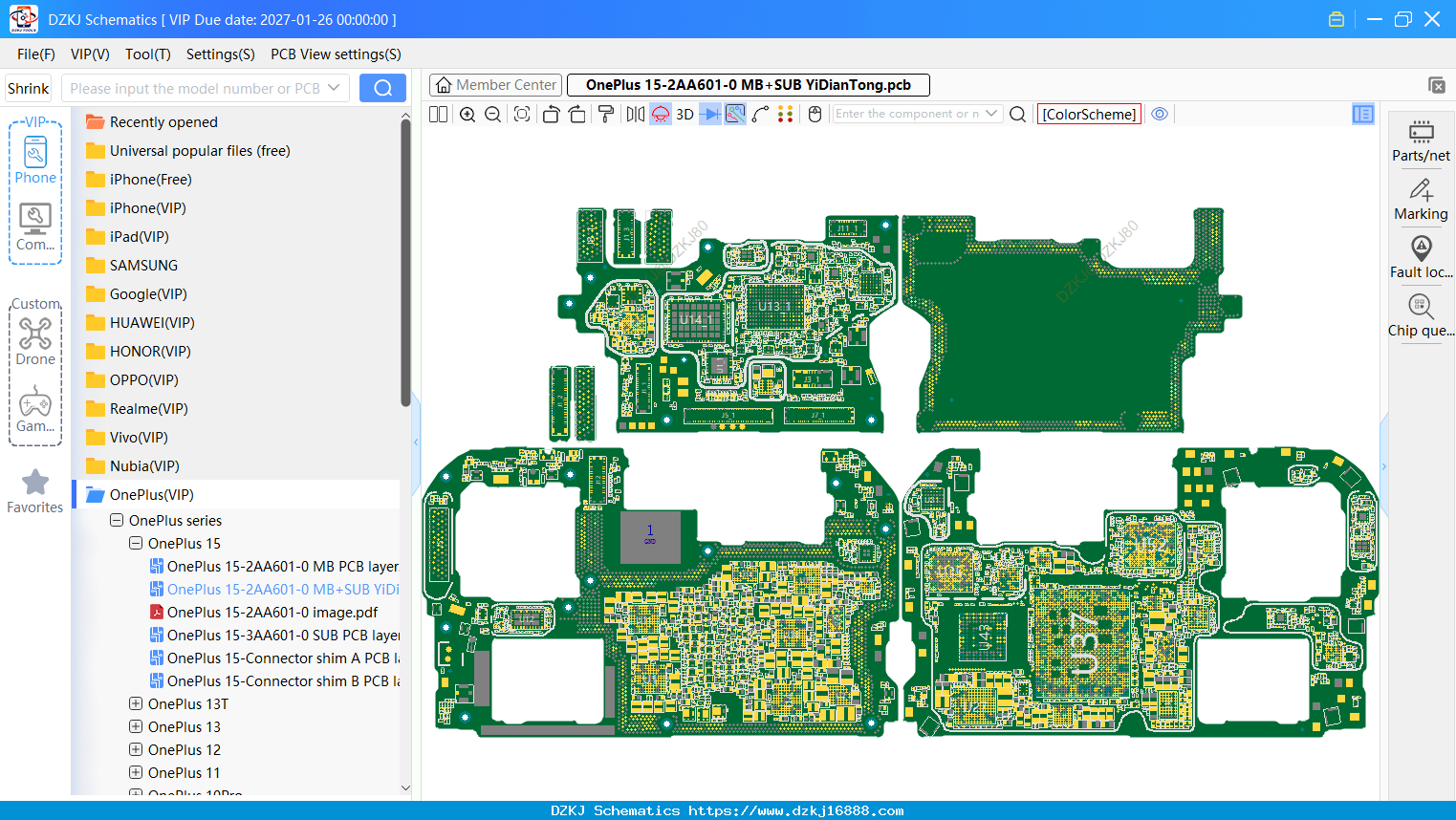Screen dimensions: 1456x820
Task: Open Chip query tool
Action: (1421, 315)
